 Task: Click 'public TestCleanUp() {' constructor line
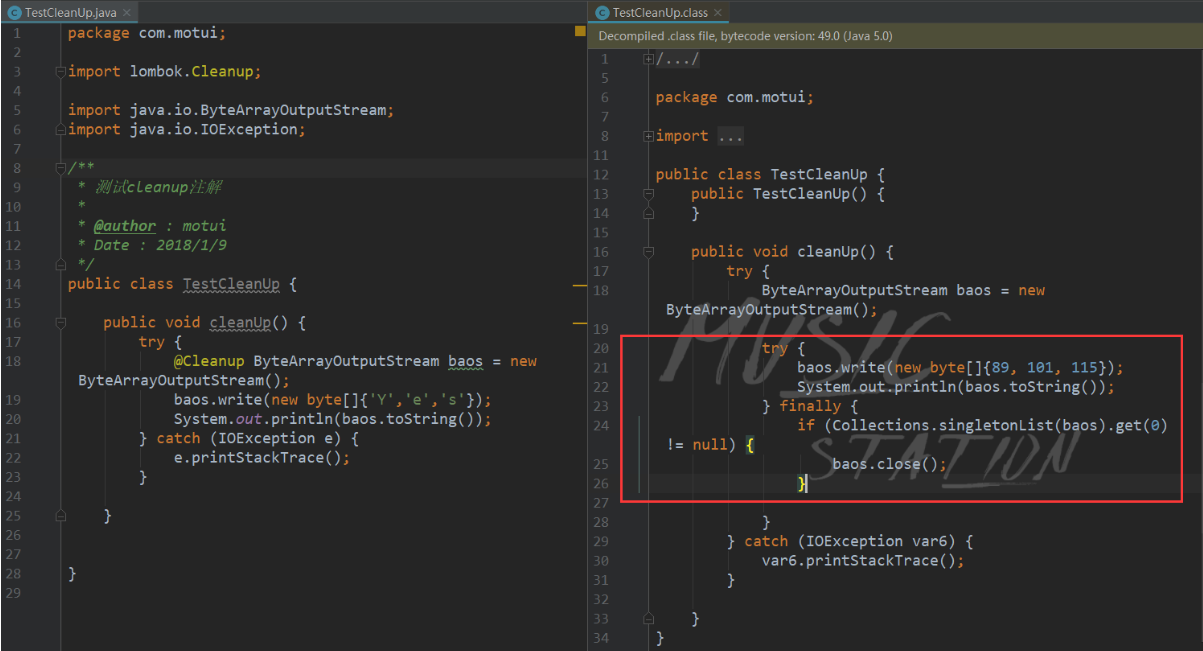[788, 194]
